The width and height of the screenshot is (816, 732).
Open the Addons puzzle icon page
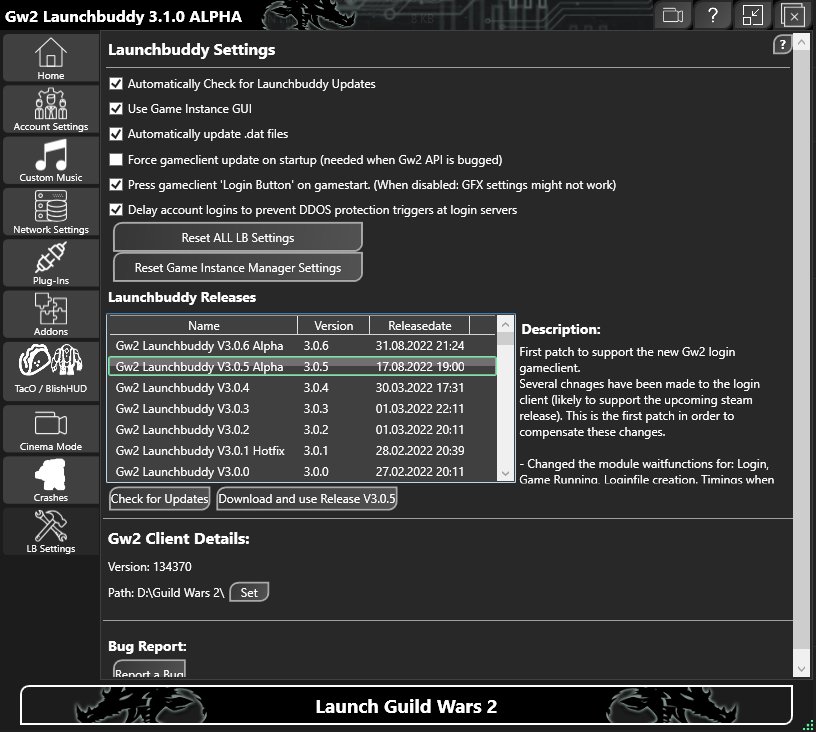(51, 314)
